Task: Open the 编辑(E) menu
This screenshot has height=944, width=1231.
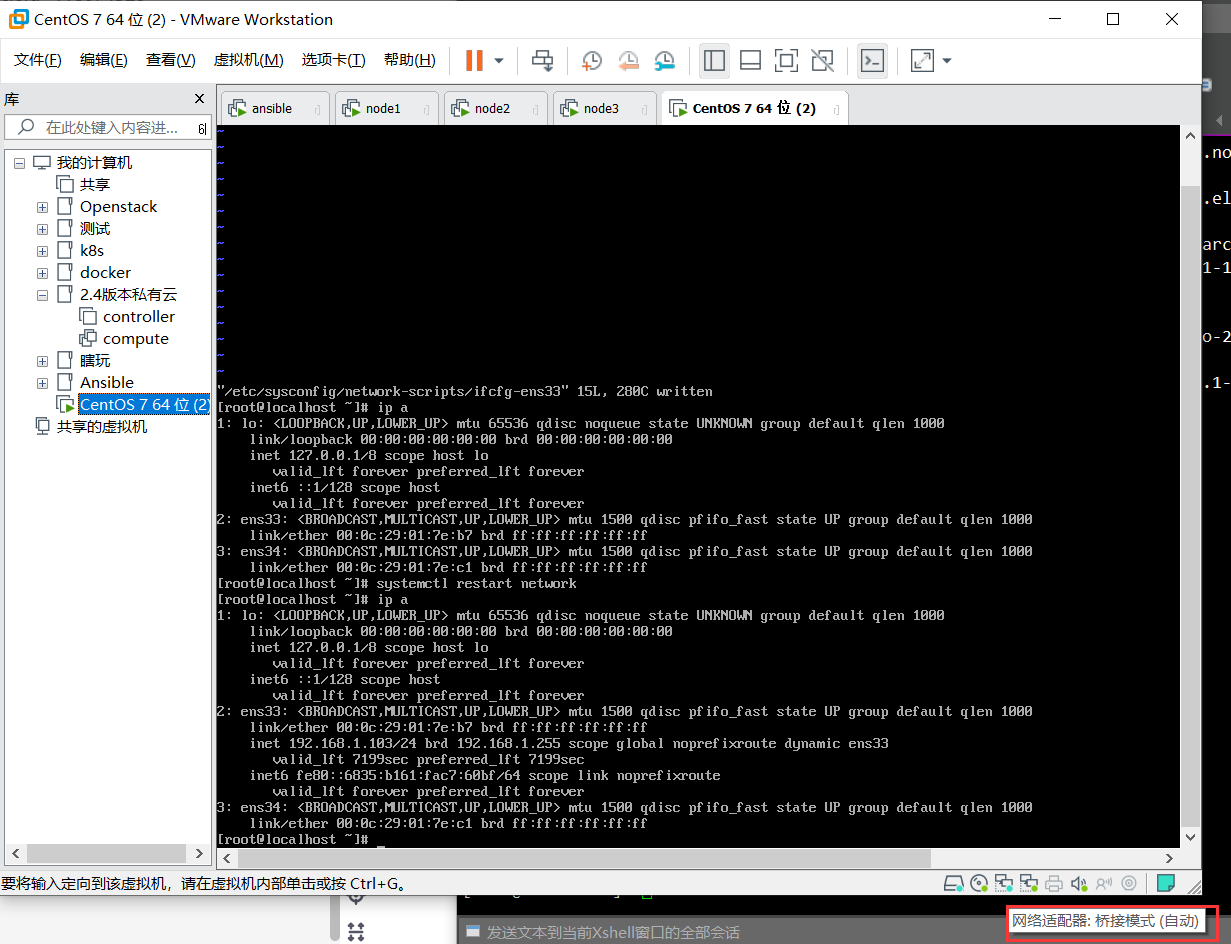Action: pos(104,60)
